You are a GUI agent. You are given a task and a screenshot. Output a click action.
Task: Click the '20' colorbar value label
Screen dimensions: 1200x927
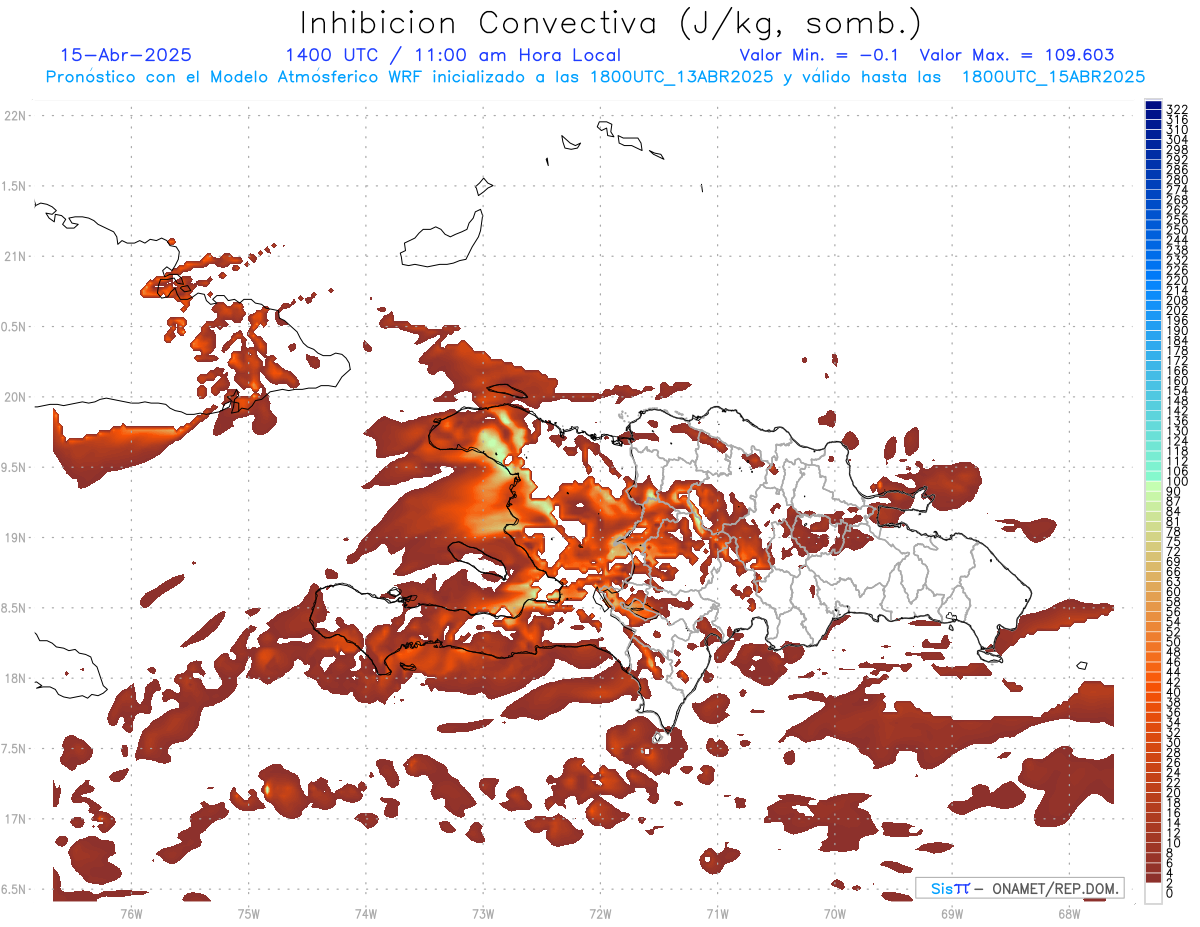(x=1174, y=792)
